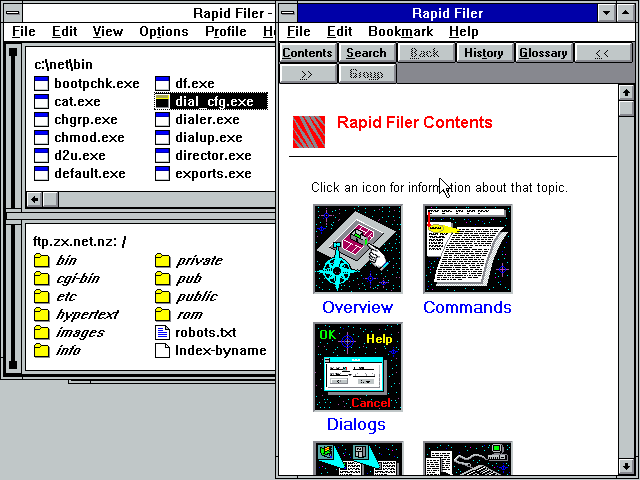Open the Commands help topic icon
The height and width of the screenshot is (480, 640).
coord(468,249)
